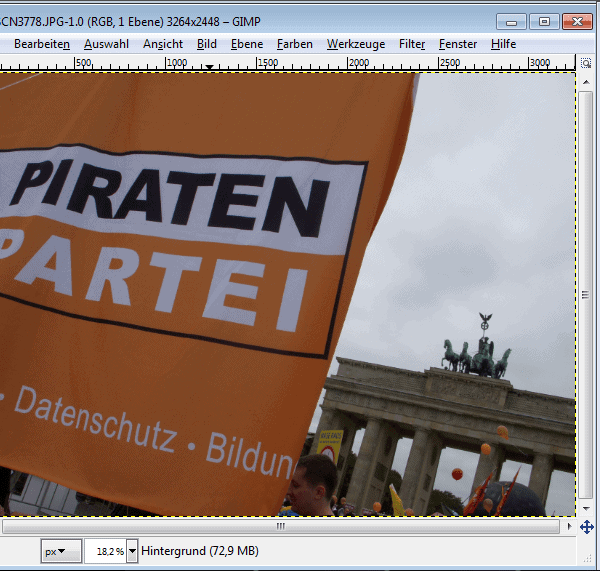
Task: Maximize the GIMP window
Action: [x=545, y=22]
